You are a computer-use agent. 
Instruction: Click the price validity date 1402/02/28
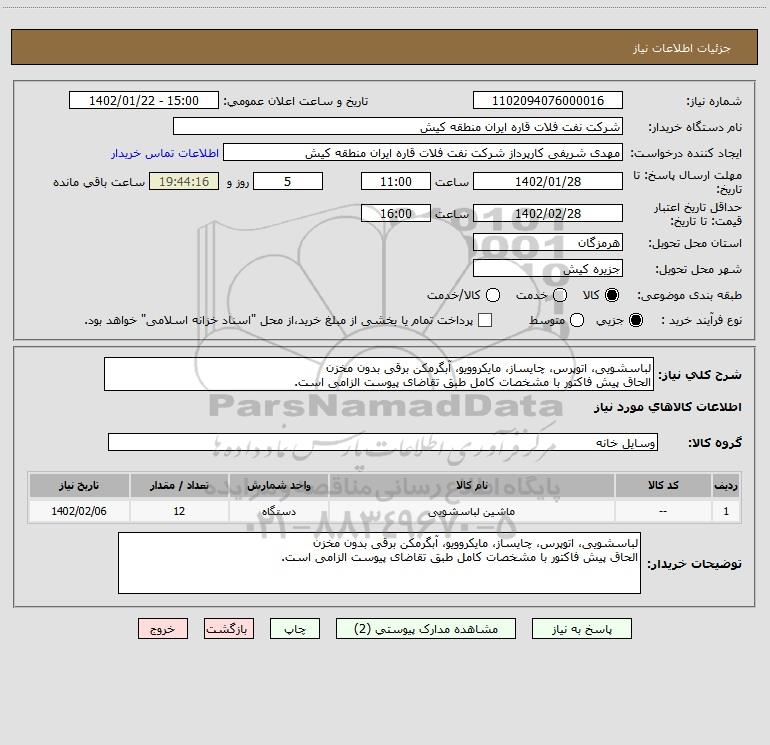coord(548,213)
